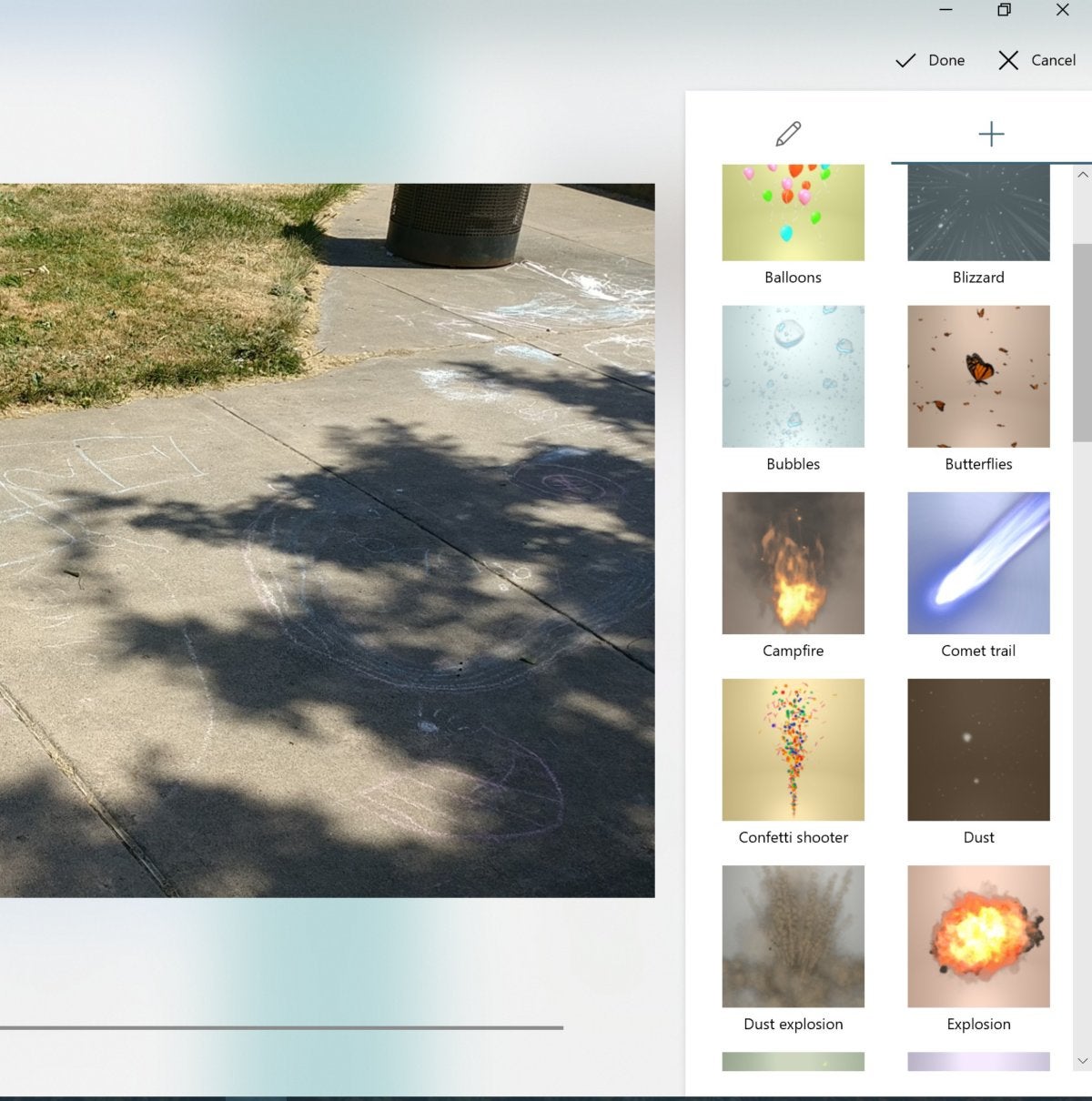Click the sidewalk photo preview
The height and width of the screenshot is (1101, 1092).
point(327,540)
